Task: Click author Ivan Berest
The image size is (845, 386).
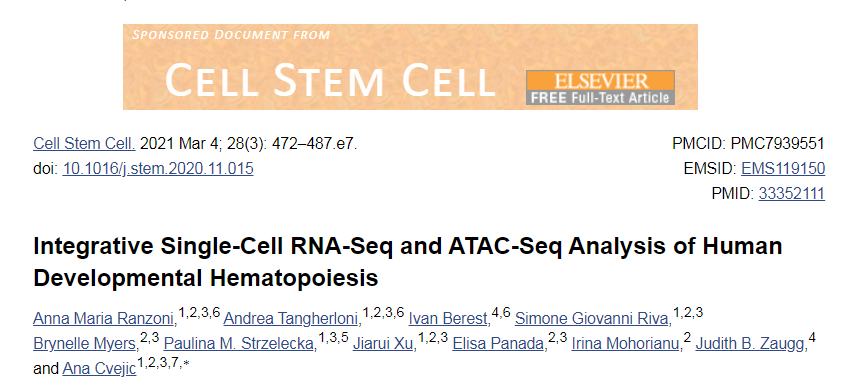Action: click(x=448, y=319)
